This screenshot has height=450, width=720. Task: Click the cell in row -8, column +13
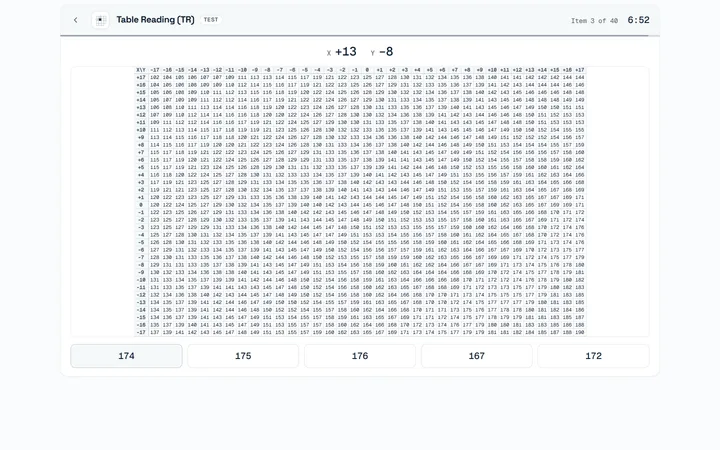[x=530, y=265]
